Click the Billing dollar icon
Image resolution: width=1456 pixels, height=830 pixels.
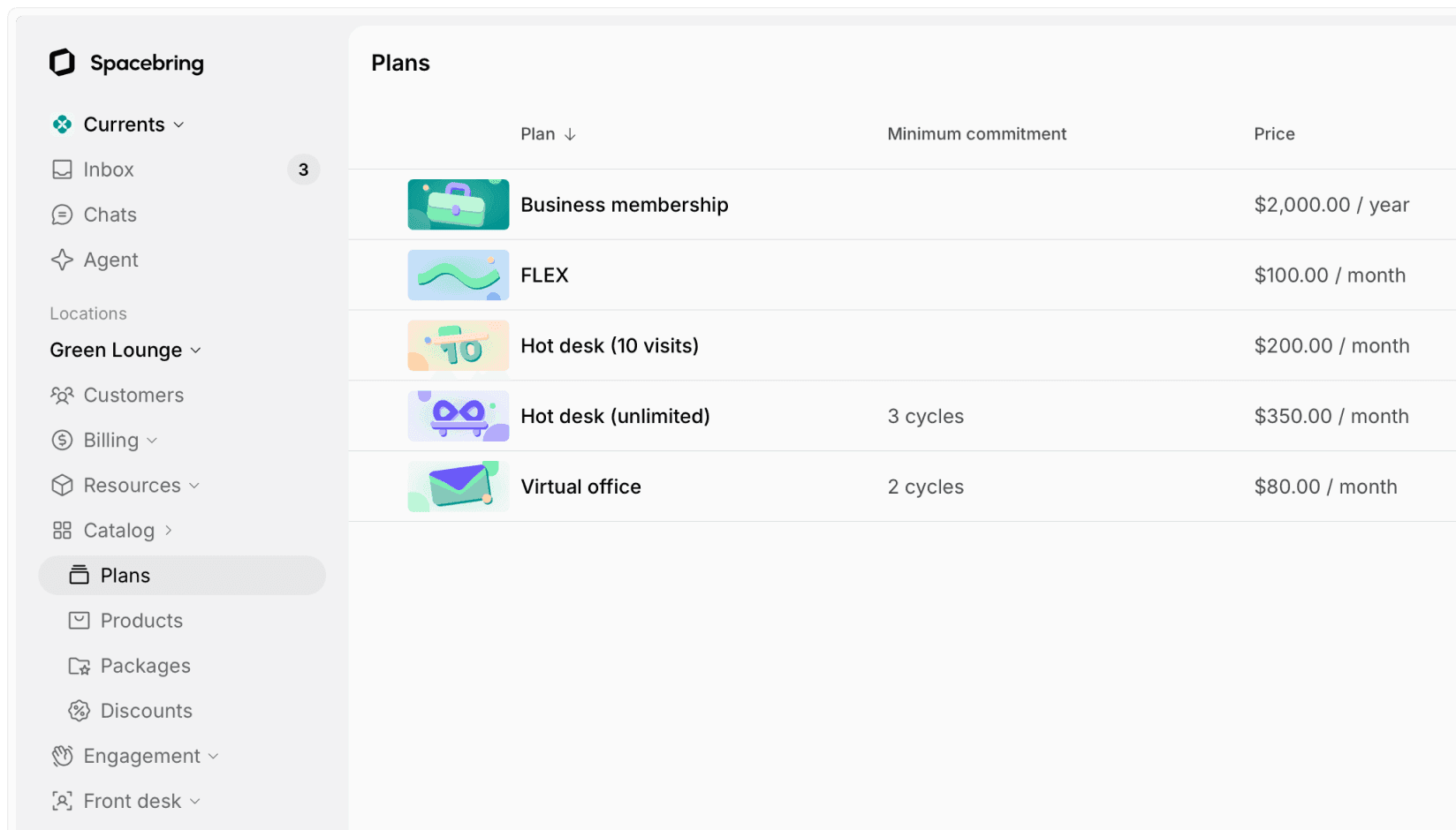pos(62,440)
